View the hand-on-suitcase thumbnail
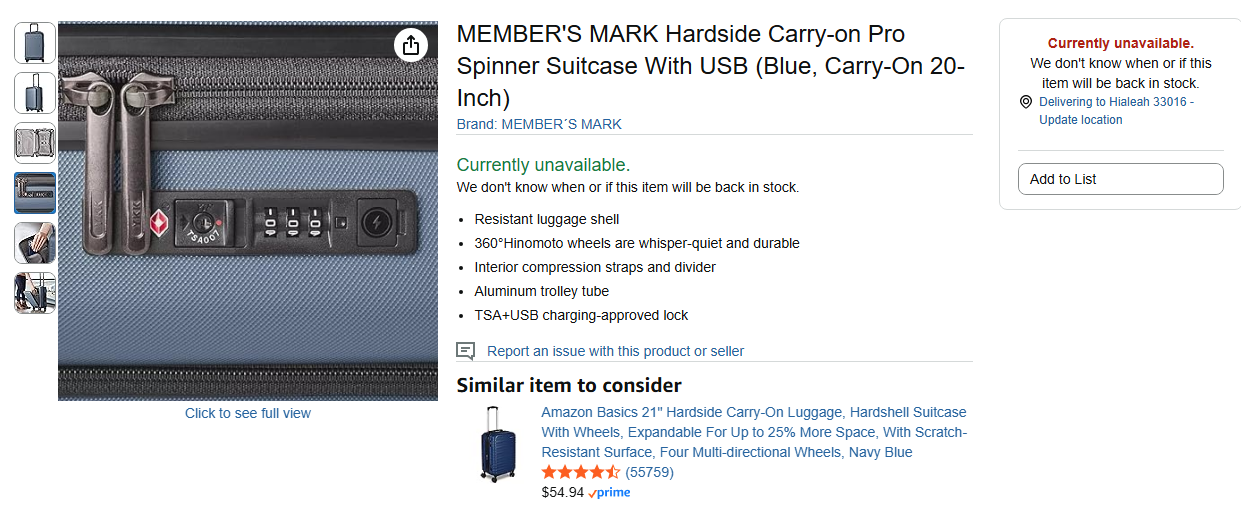 (x=35, y=243)
